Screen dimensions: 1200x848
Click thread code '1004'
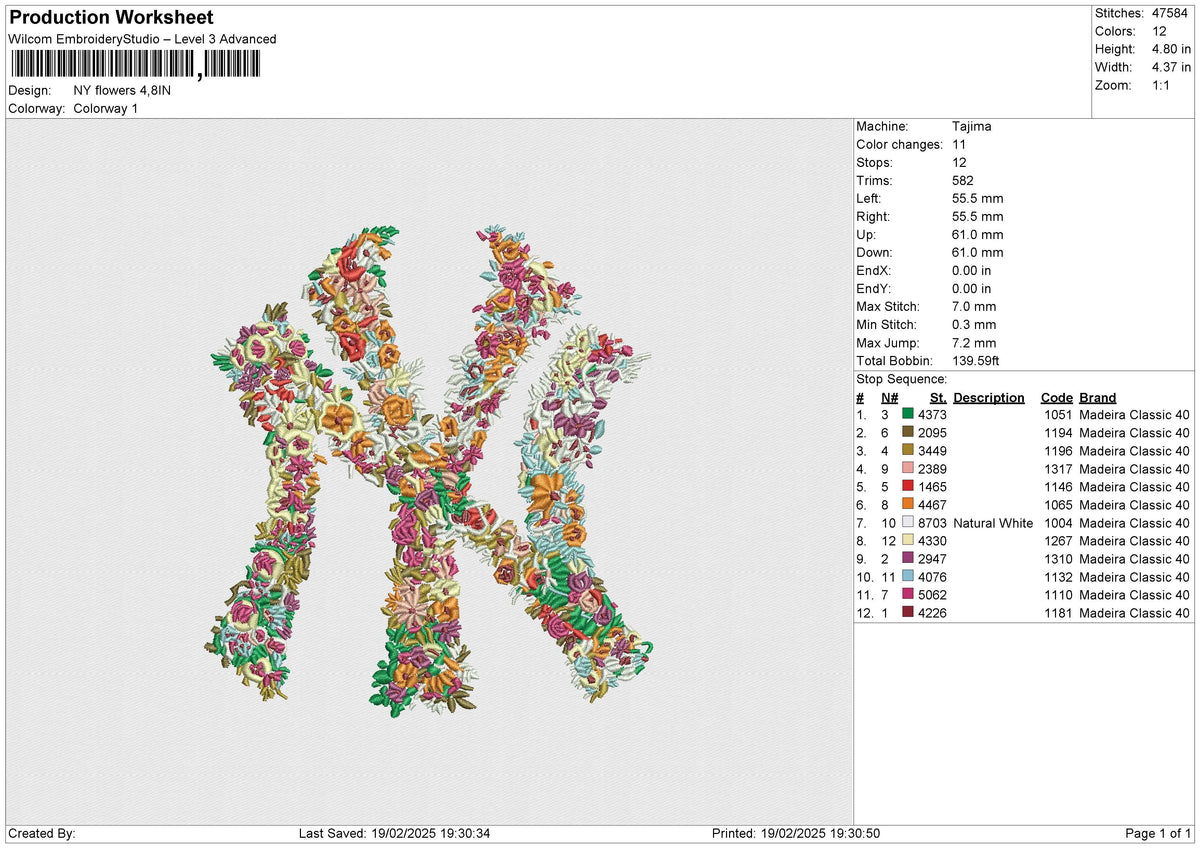click(1058, 522)
